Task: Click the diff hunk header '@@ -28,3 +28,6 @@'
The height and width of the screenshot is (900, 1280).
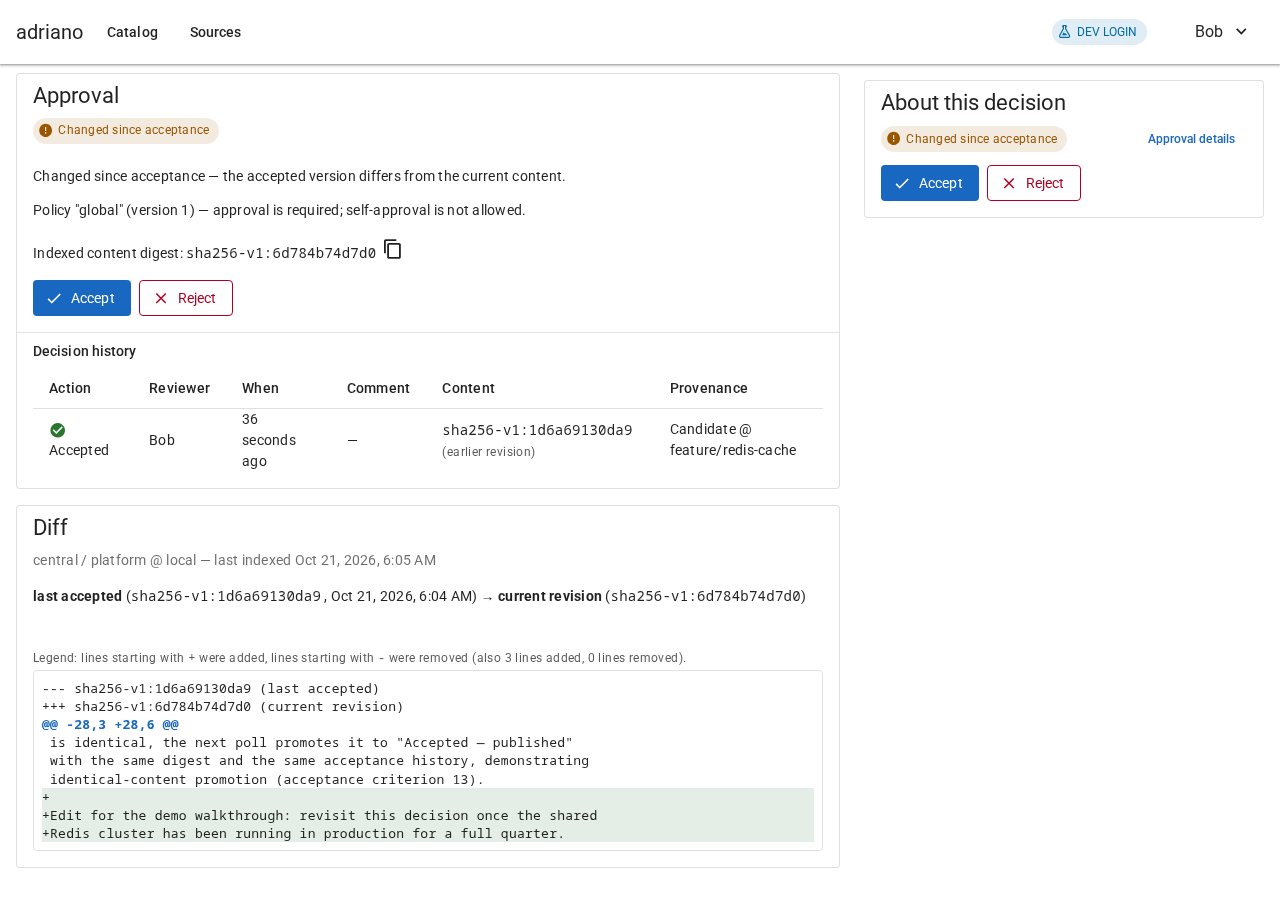Action: (x=110, y=724)
